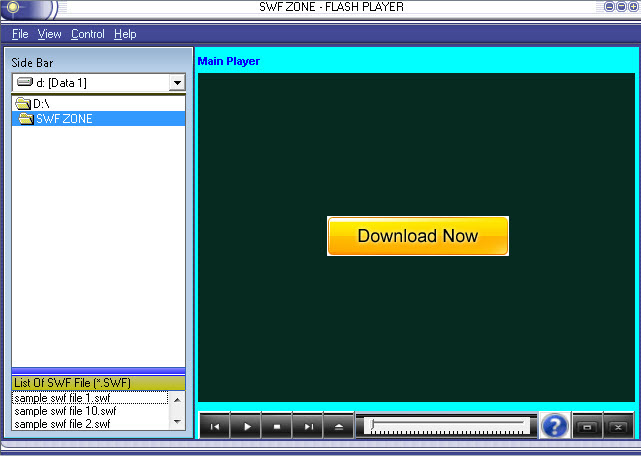641x456 pixels.
Task: Click the drive icon in the drive selector
Action: tap(25, 82)
